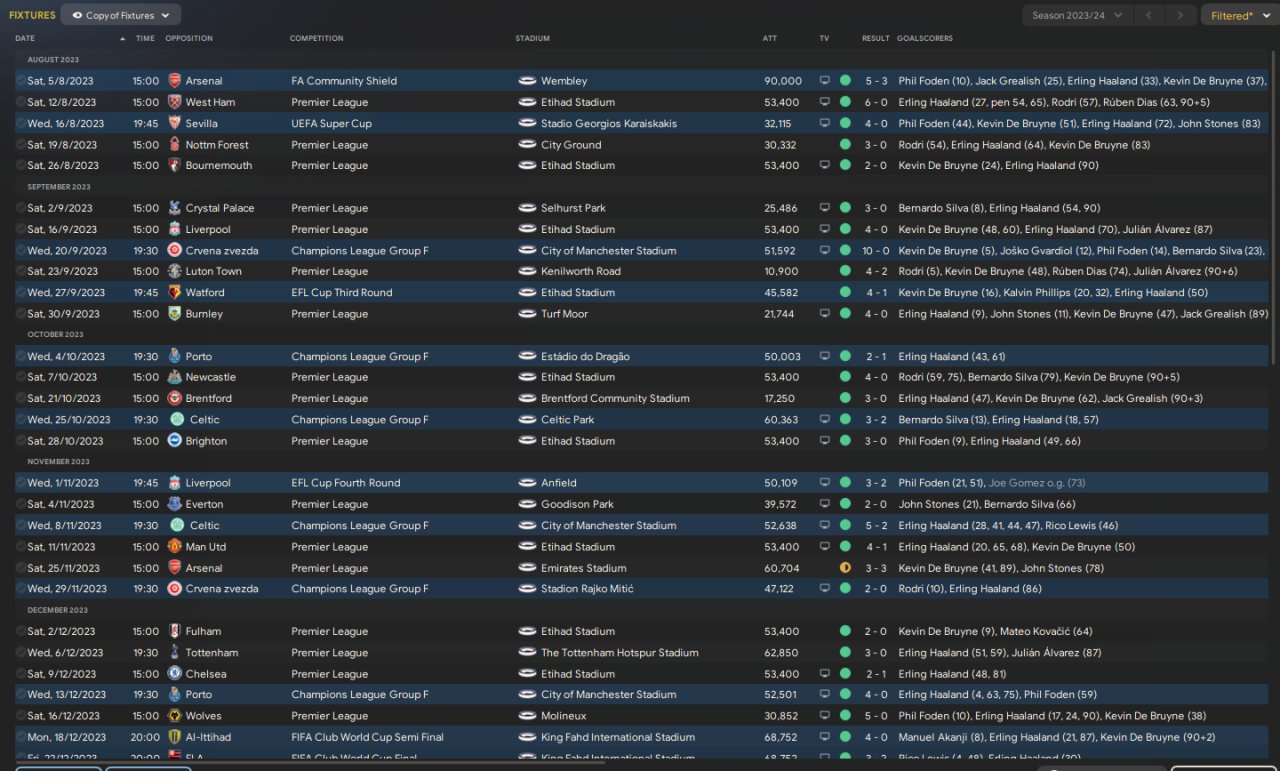Click the West Ham club badge
This screenshot has height=771, width=1280.
pyautogui.click(x=175, y=102)
